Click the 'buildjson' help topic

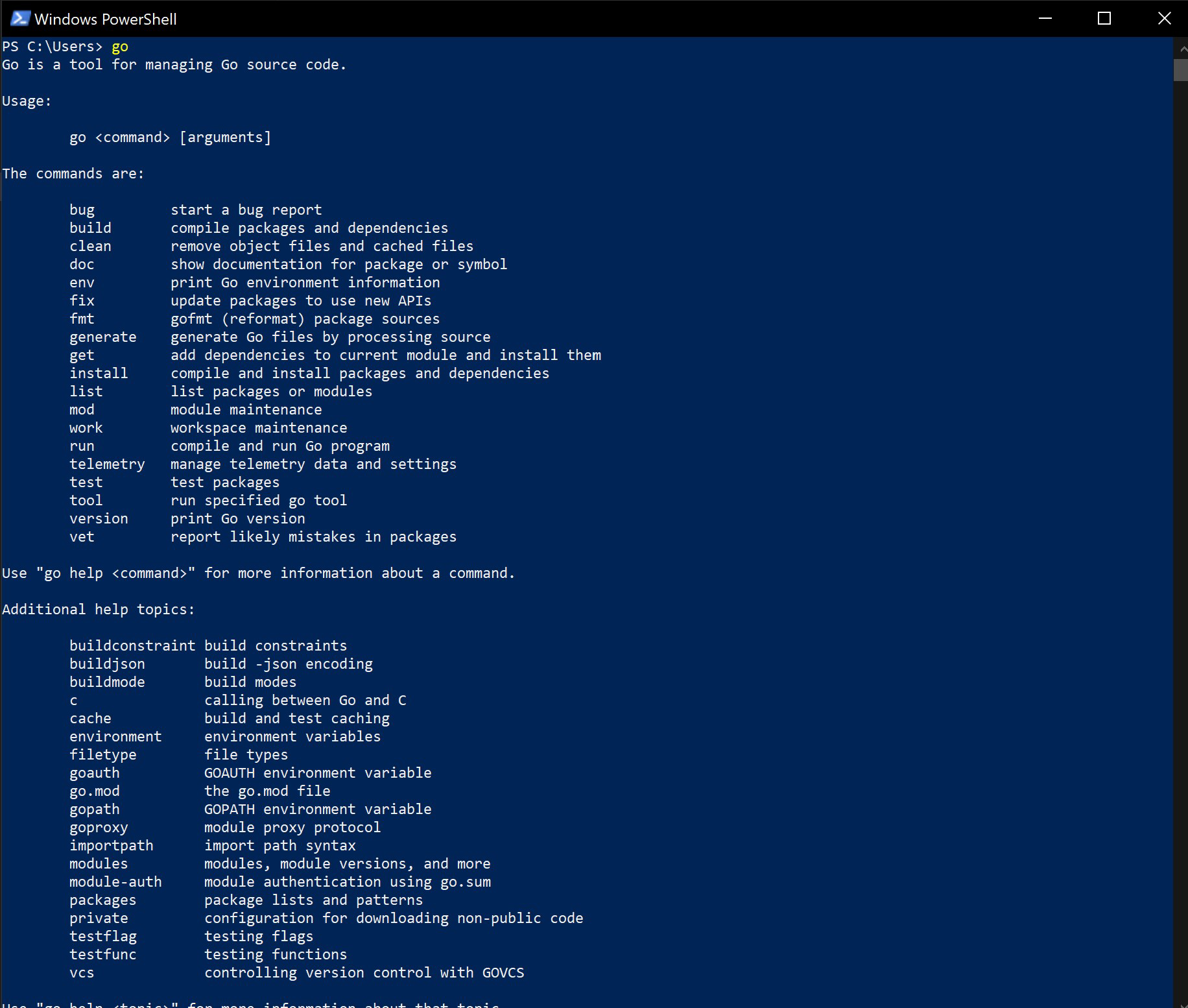click(x=107, y=664)
